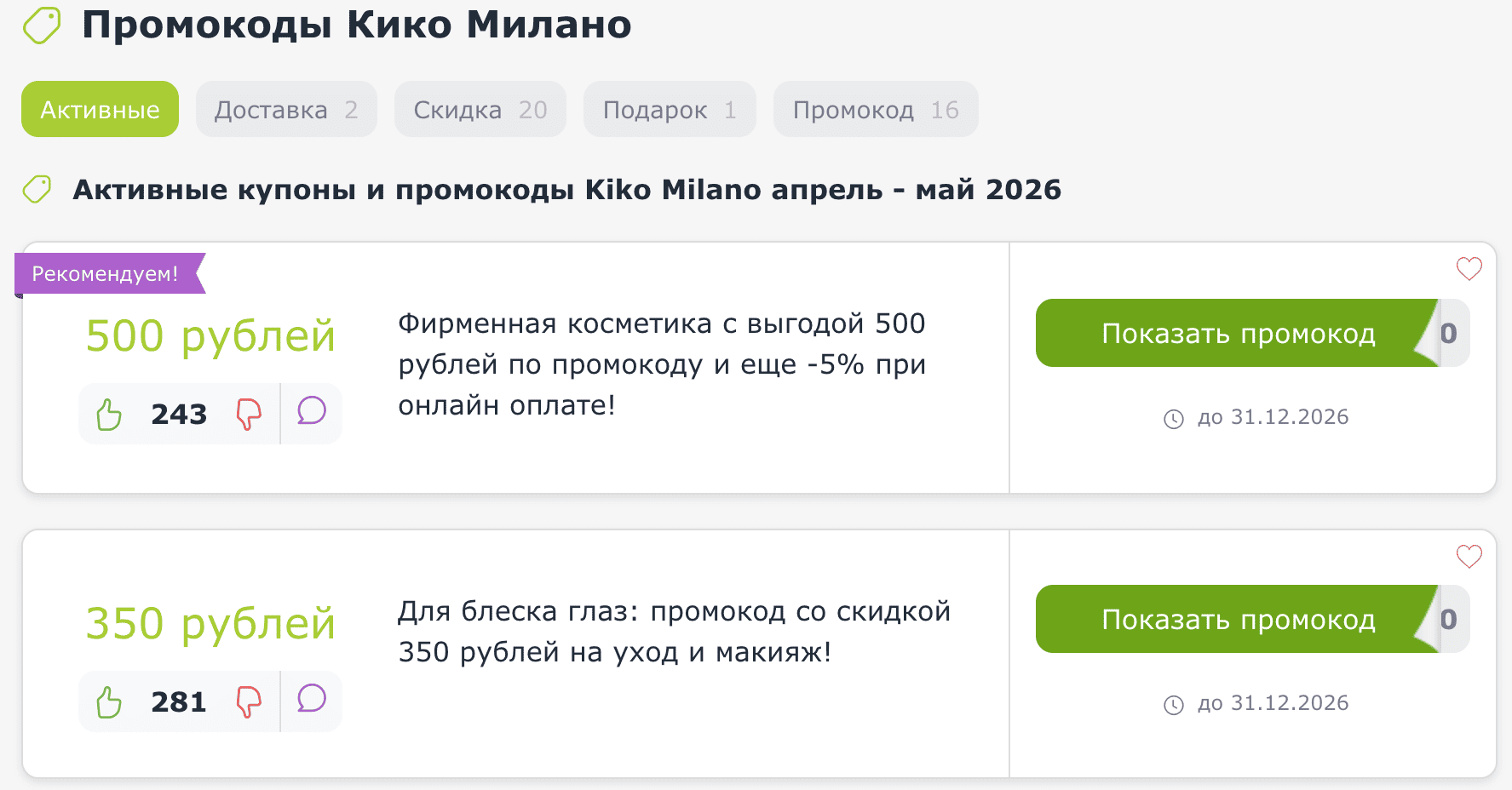This screenshot has width=1512, height=790.
Task: Open comments on the 350 рублей coupon
Action: pyautogui.click(x=312, y=701)
